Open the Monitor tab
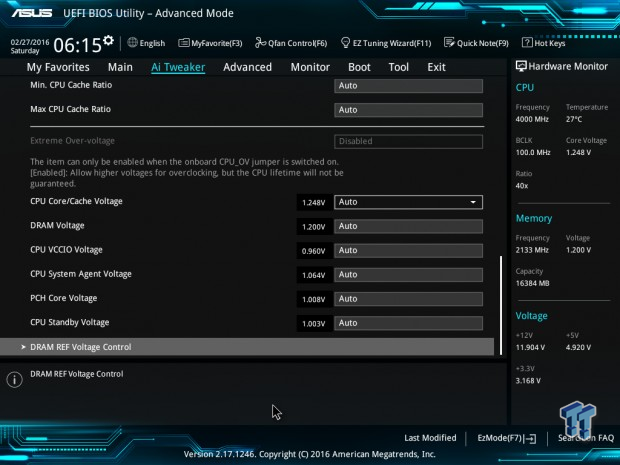Screen dimensions: 620x465 click(310, 67)
